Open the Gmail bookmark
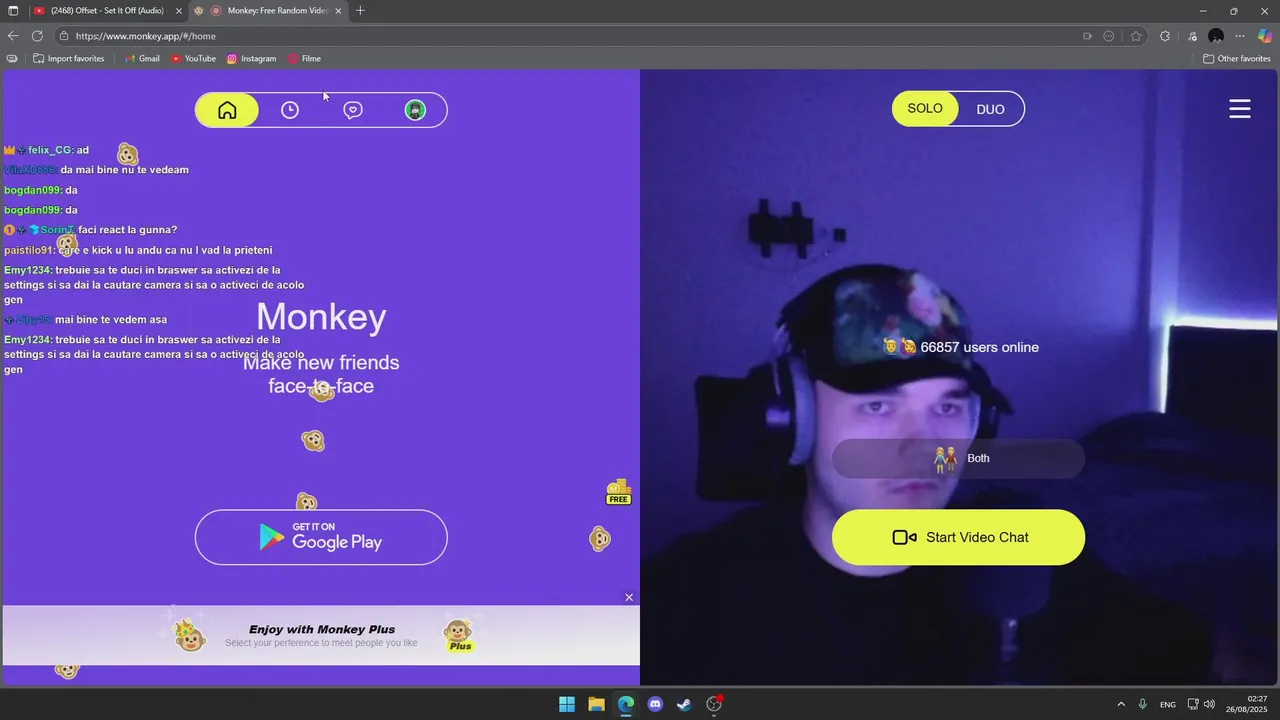 pyautogui.click(x=142, y=59)
